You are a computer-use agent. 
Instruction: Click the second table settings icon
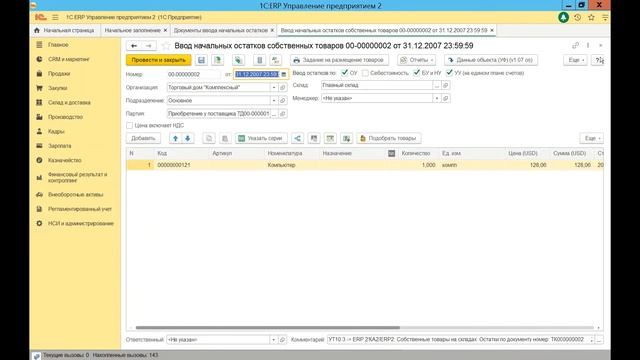[x=330, y=138]
